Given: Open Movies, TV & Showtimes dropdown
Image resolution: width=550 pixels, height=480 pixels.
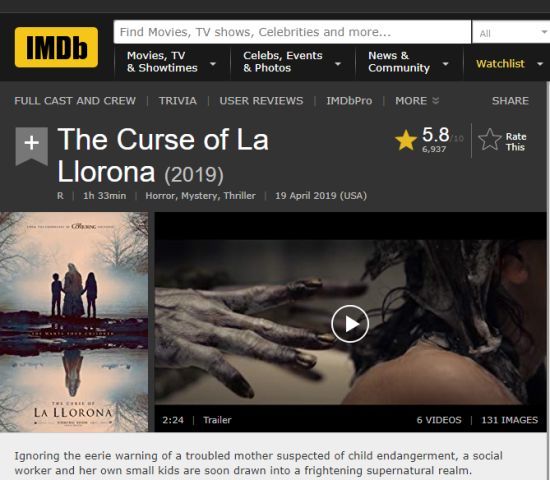Looking at the screenshot, I should click(x=171, y=62).
